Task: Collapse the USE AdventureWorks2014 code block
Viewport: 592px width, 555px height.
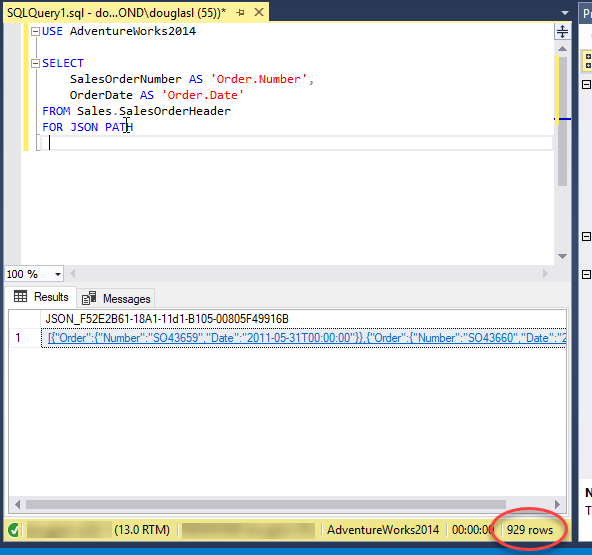Action: 35,31
